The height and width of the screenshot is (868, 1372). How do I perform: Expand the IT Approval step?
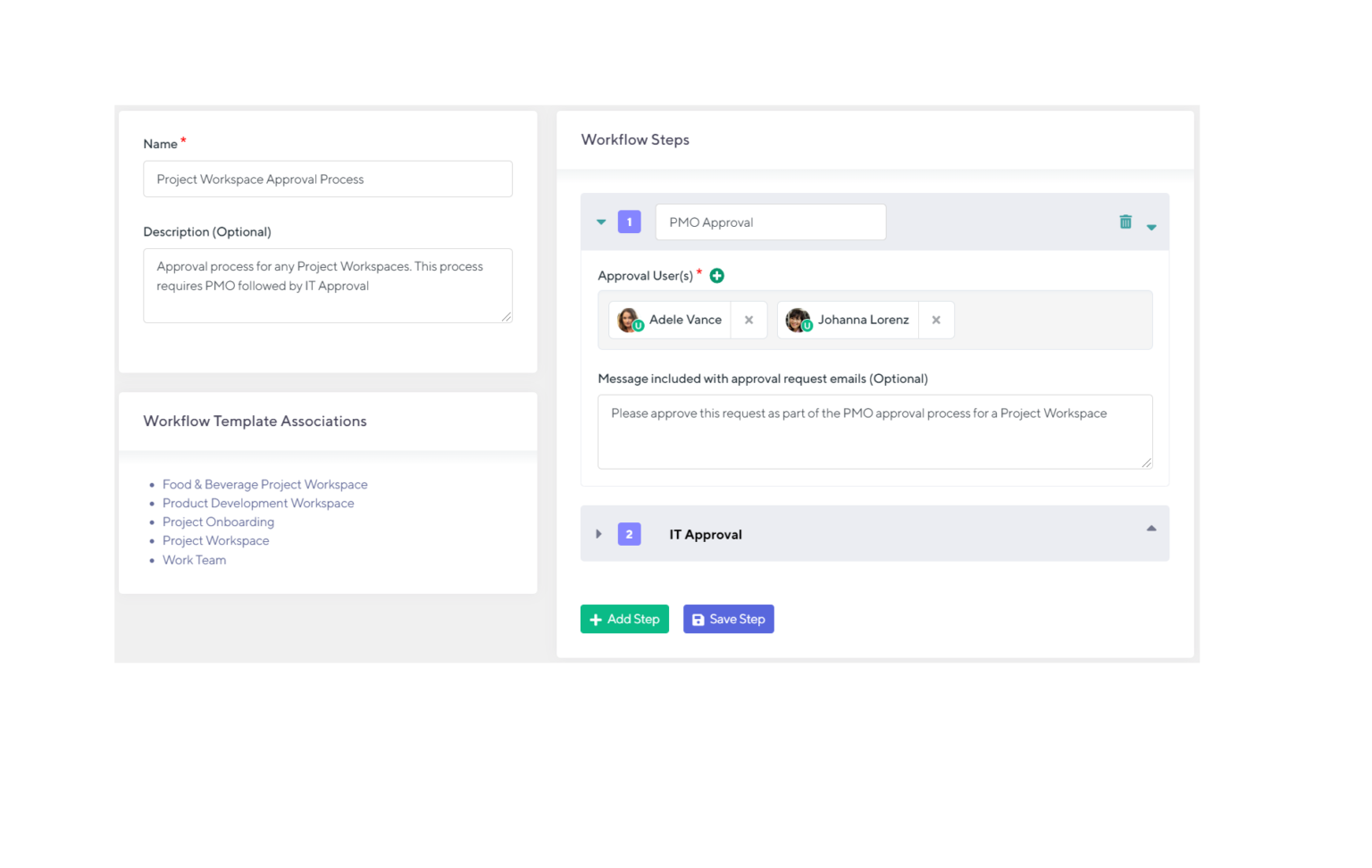(598, 533)
